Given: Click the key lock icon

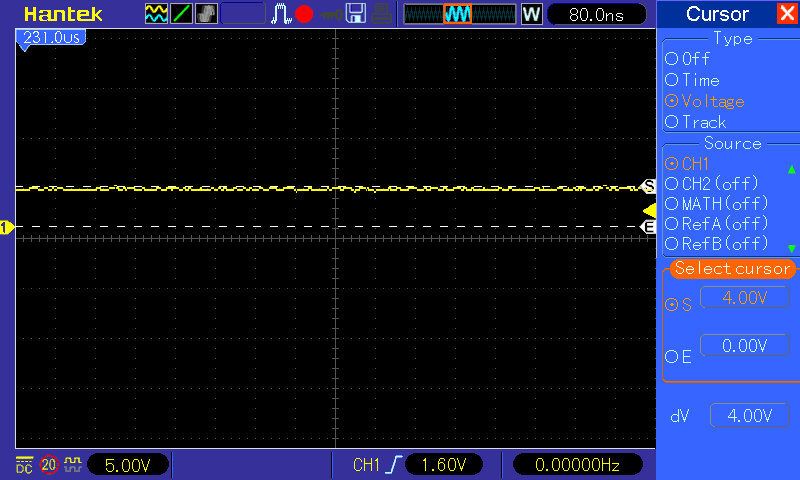Looking at the screenshot, I should point(332,15).
